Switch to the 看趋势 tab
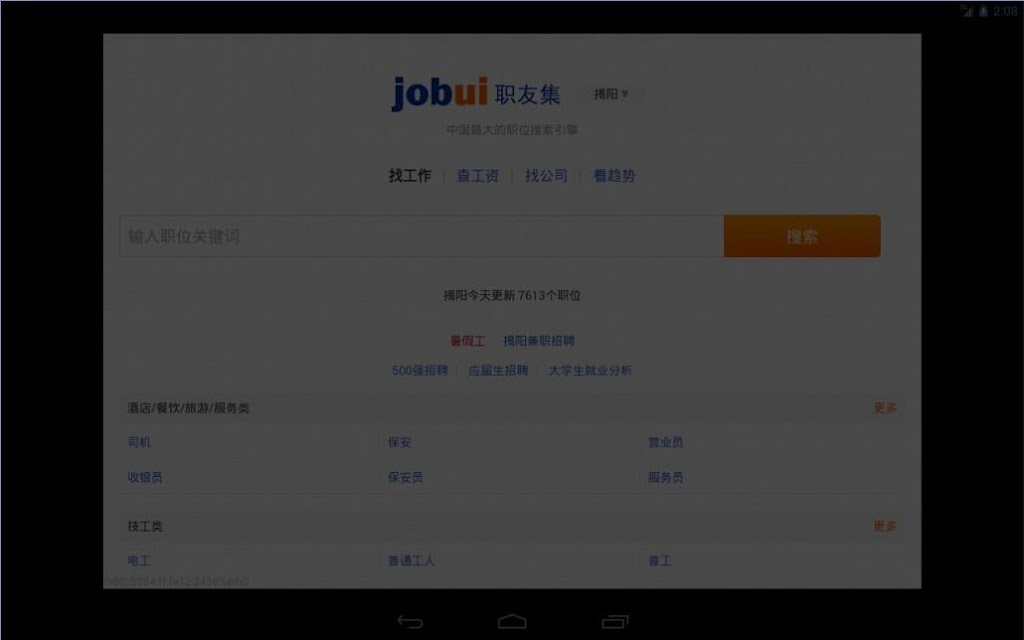Image resolution: width=1024 pixels, height=640 pixels. pos(614,175)
